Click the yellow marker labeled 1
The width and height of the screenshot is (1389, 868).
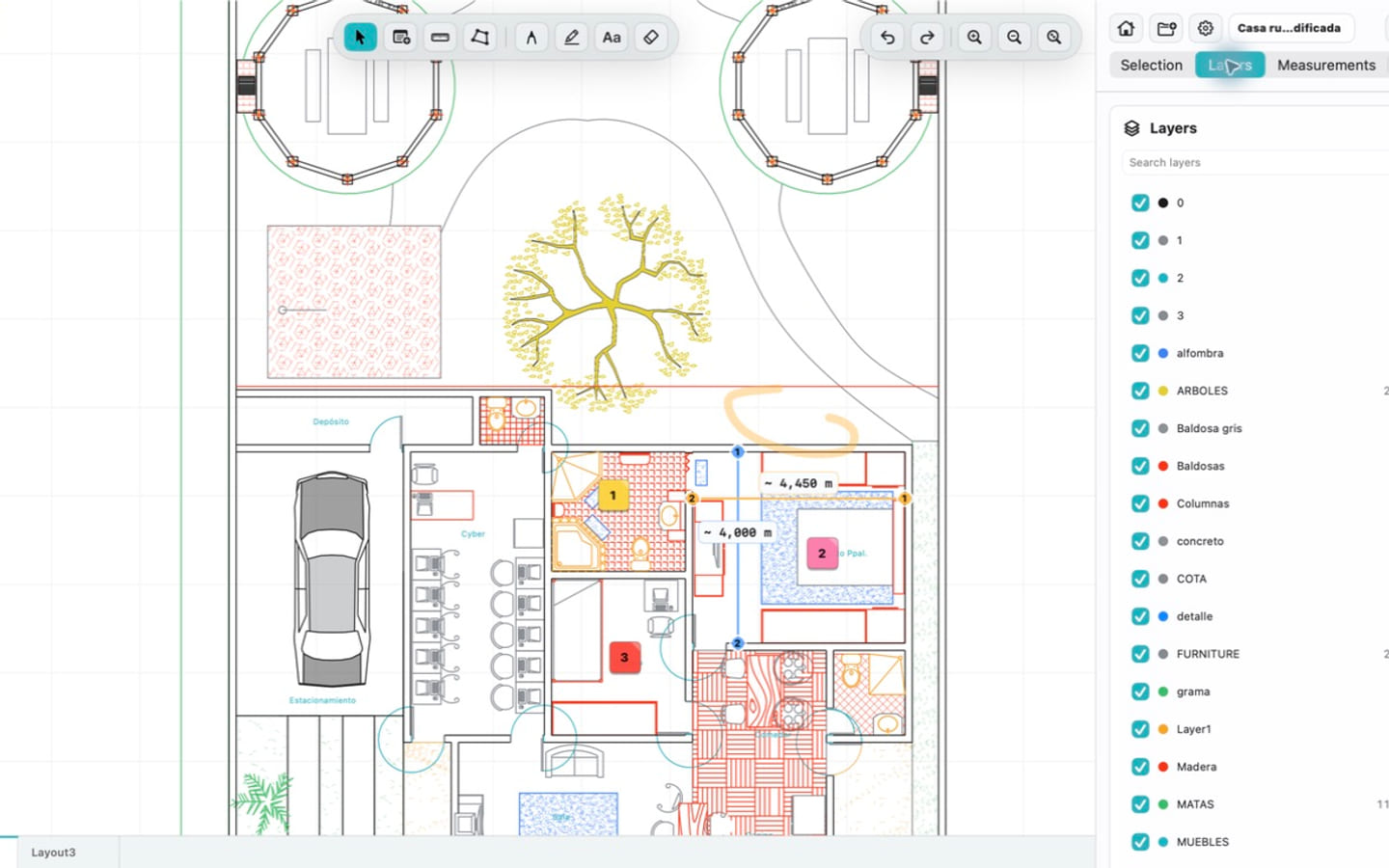point(613,496)
